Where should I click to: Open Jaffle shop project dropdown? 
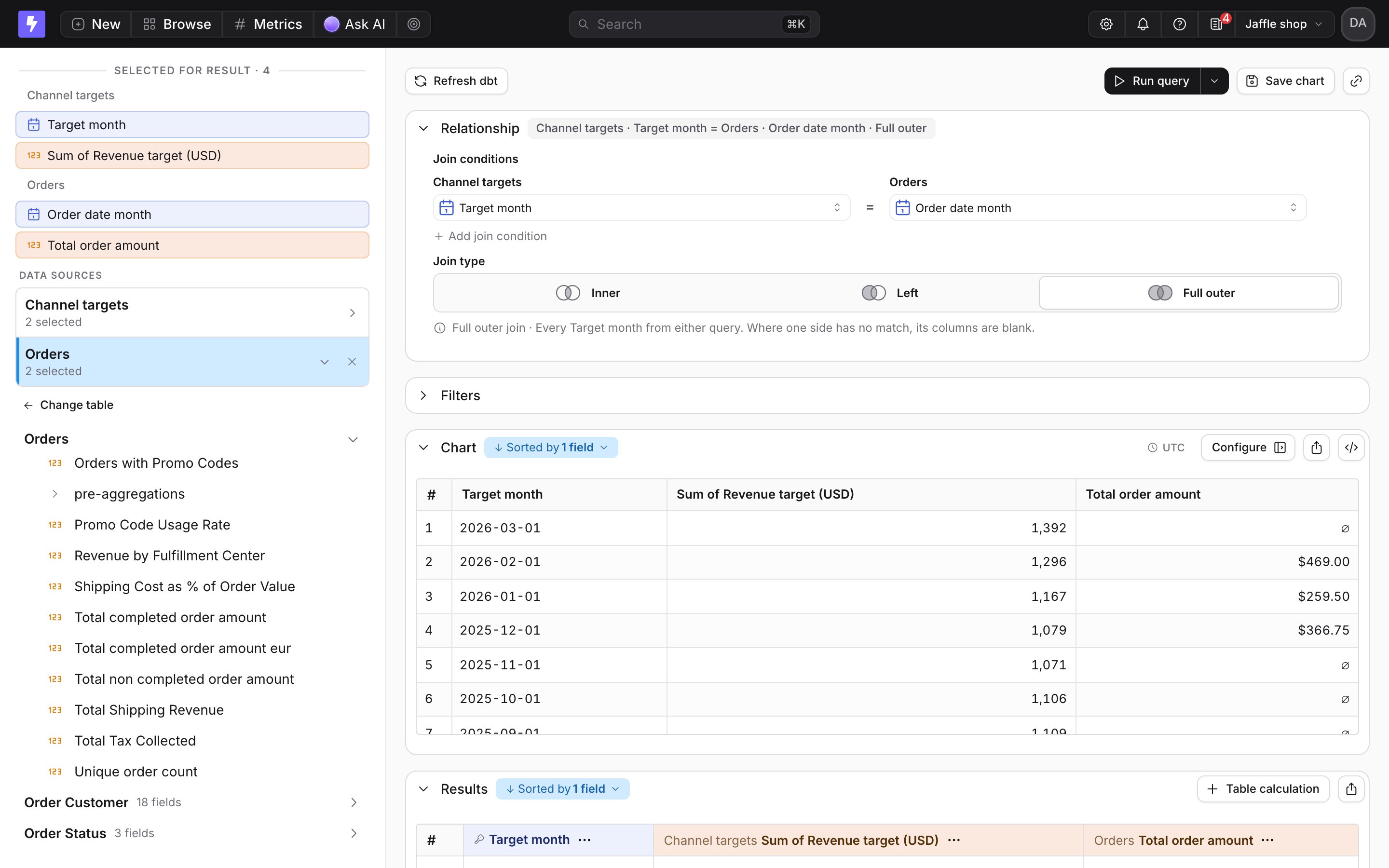click(1284, 24)
